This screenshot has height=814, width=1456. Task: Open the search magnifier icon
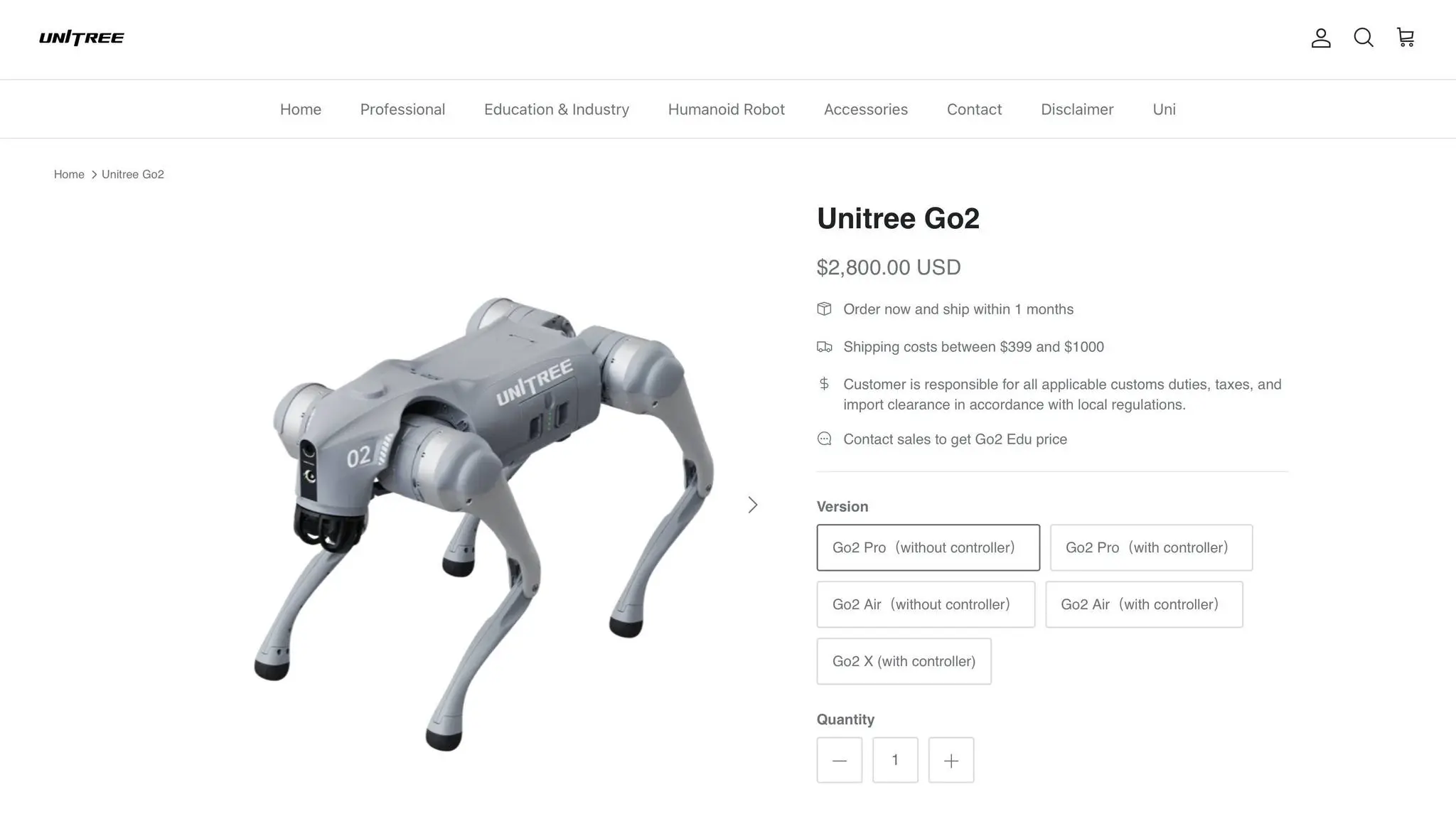click(1364, 38)
